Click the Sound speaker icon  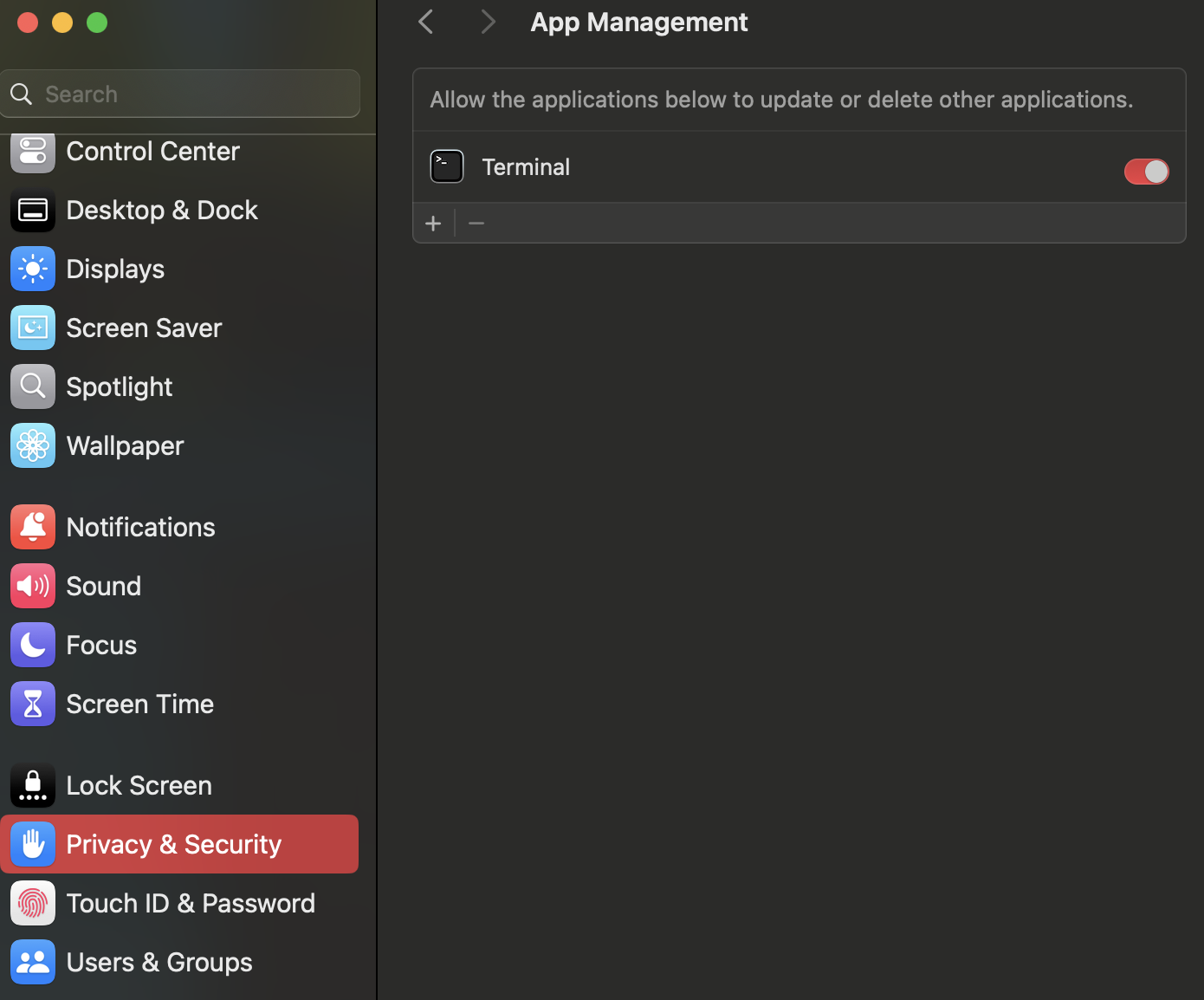[x=33, y=587]
